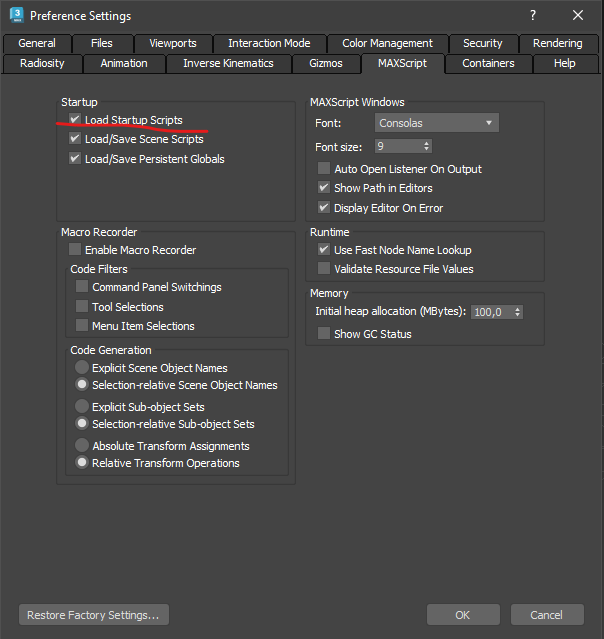Confirm settings with OK button

click(463, 615)
